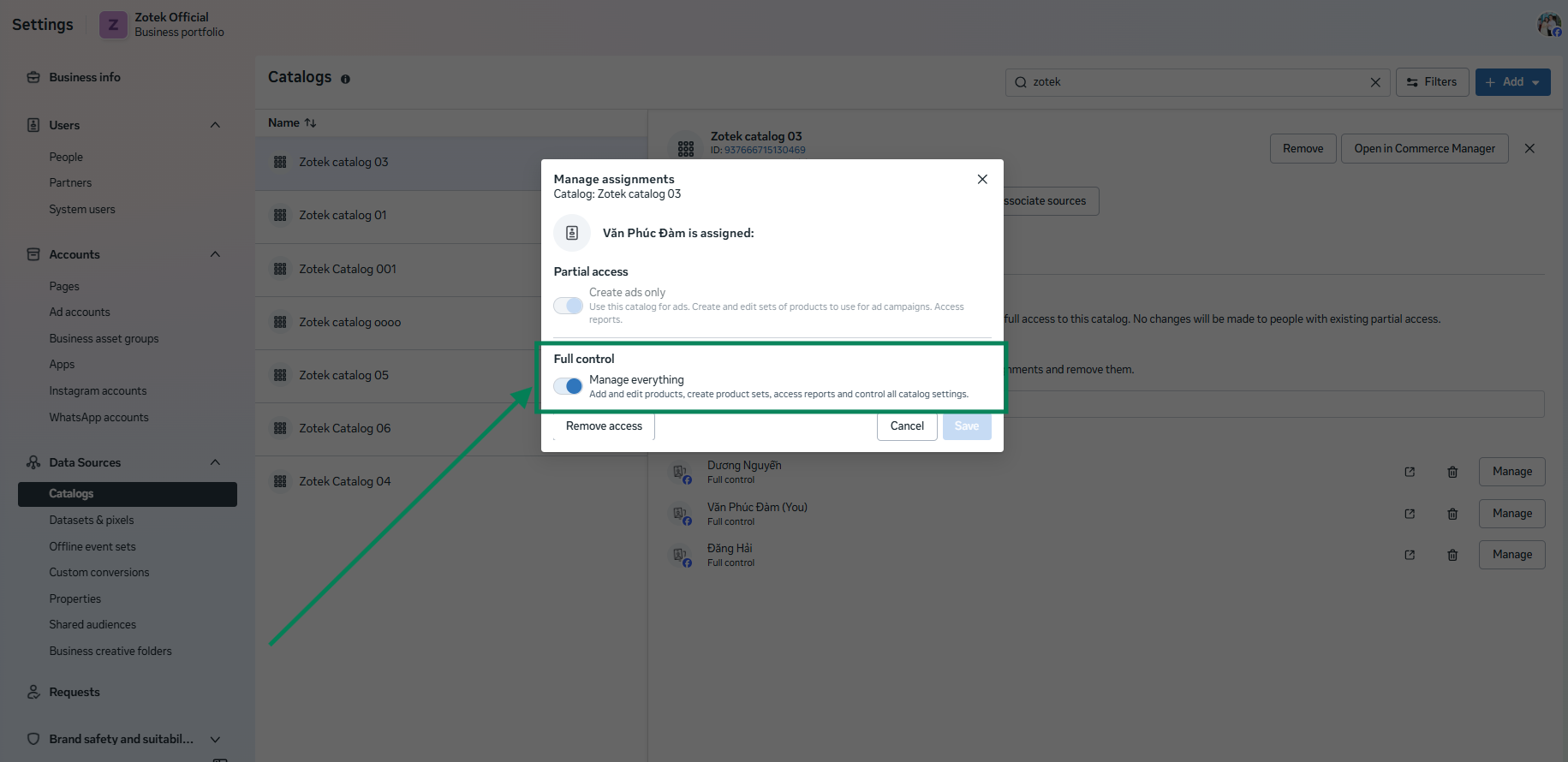This screenshot has height=762, width=1568.
Task: Click external link icon for Dương Nguyễn
Action: click(x=1410, y=472)
